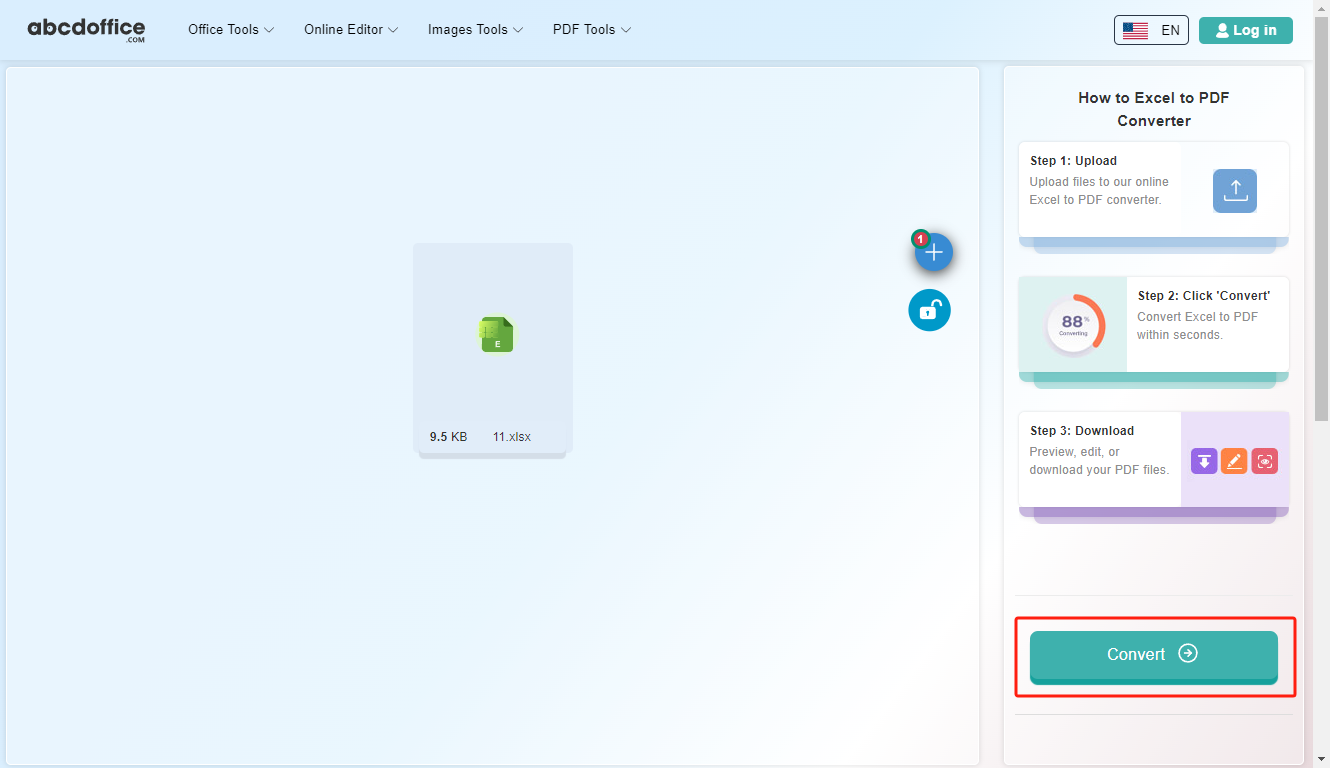The height and width of the screenshot is (768, 1330).
Task: Click the abcdoffice logo
Action: 86,30
